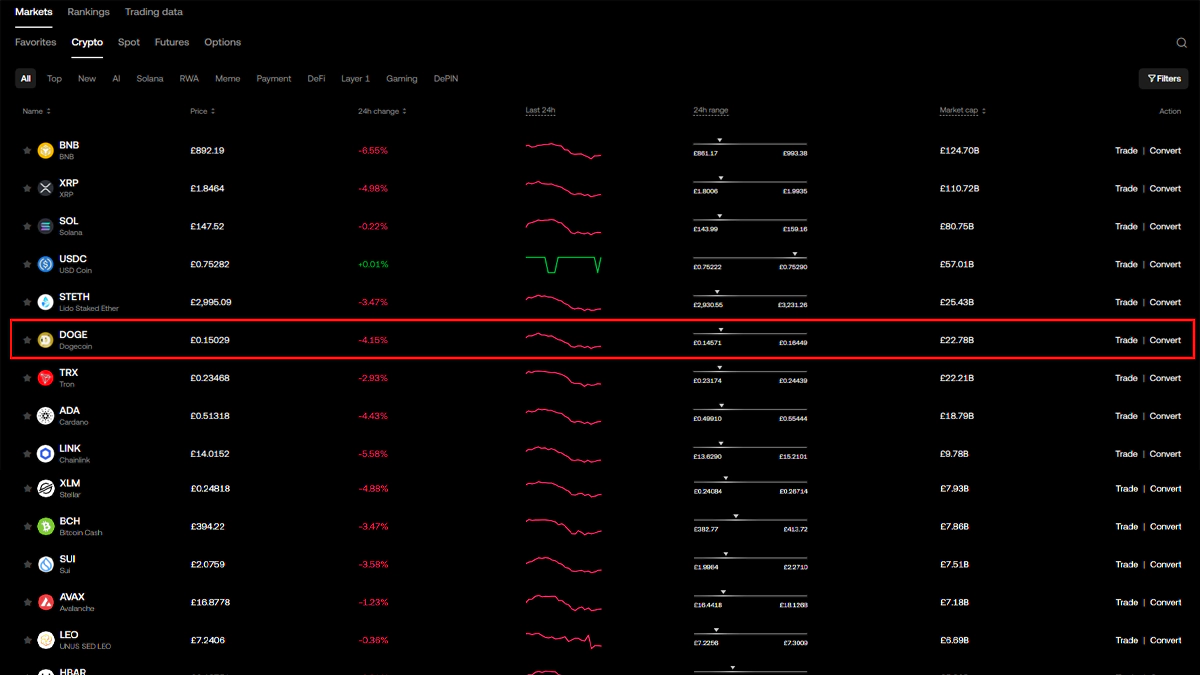1200x675 pixels.
Task: Sort the list by Price column
Action: click(202, 111)
